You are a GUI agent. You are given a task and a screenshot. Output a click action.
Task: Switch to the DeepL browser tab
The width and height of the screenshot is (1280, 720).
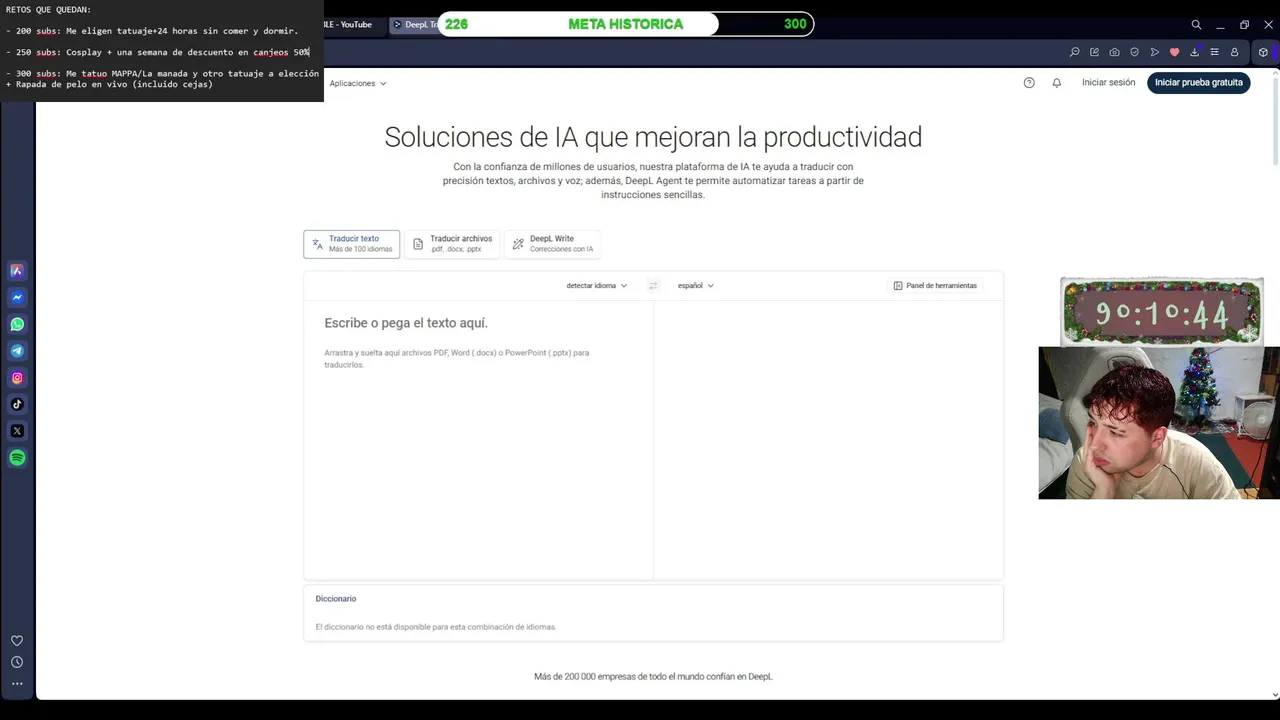(413, 25)
